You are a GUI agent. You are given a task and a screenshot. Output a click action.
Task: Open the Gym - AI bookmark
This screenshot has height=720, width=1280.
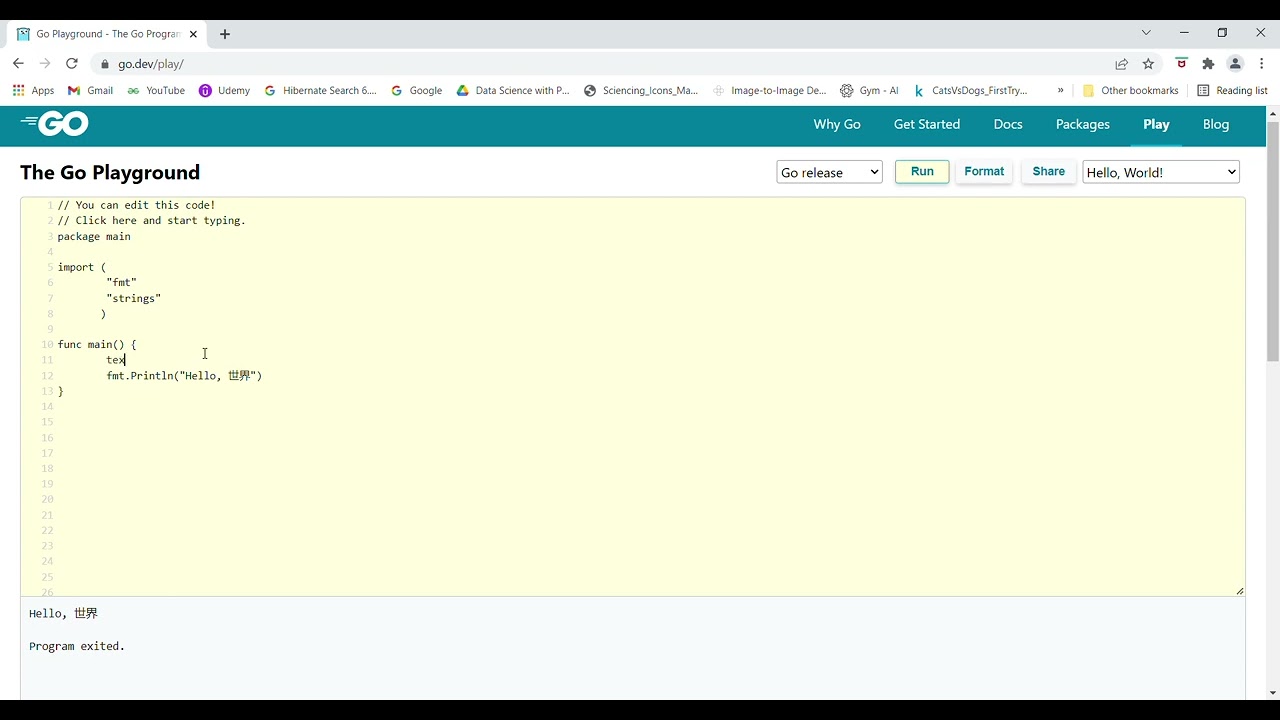(x=869, y=90)
